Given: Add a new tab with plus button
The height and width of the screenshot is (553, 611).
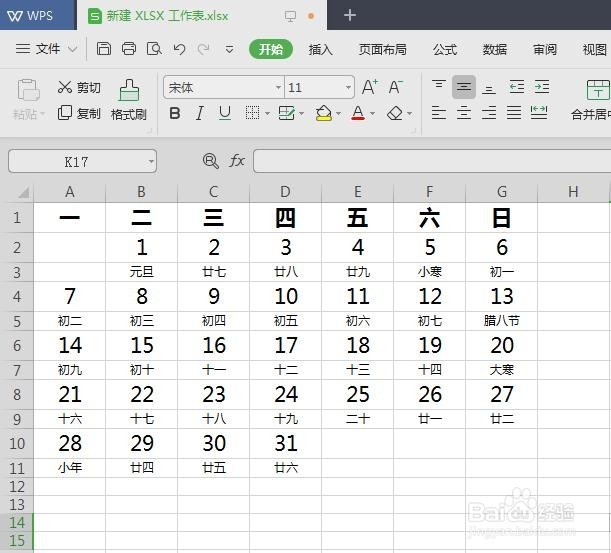Looking at the screenshot, I should (x=350, y=15).
